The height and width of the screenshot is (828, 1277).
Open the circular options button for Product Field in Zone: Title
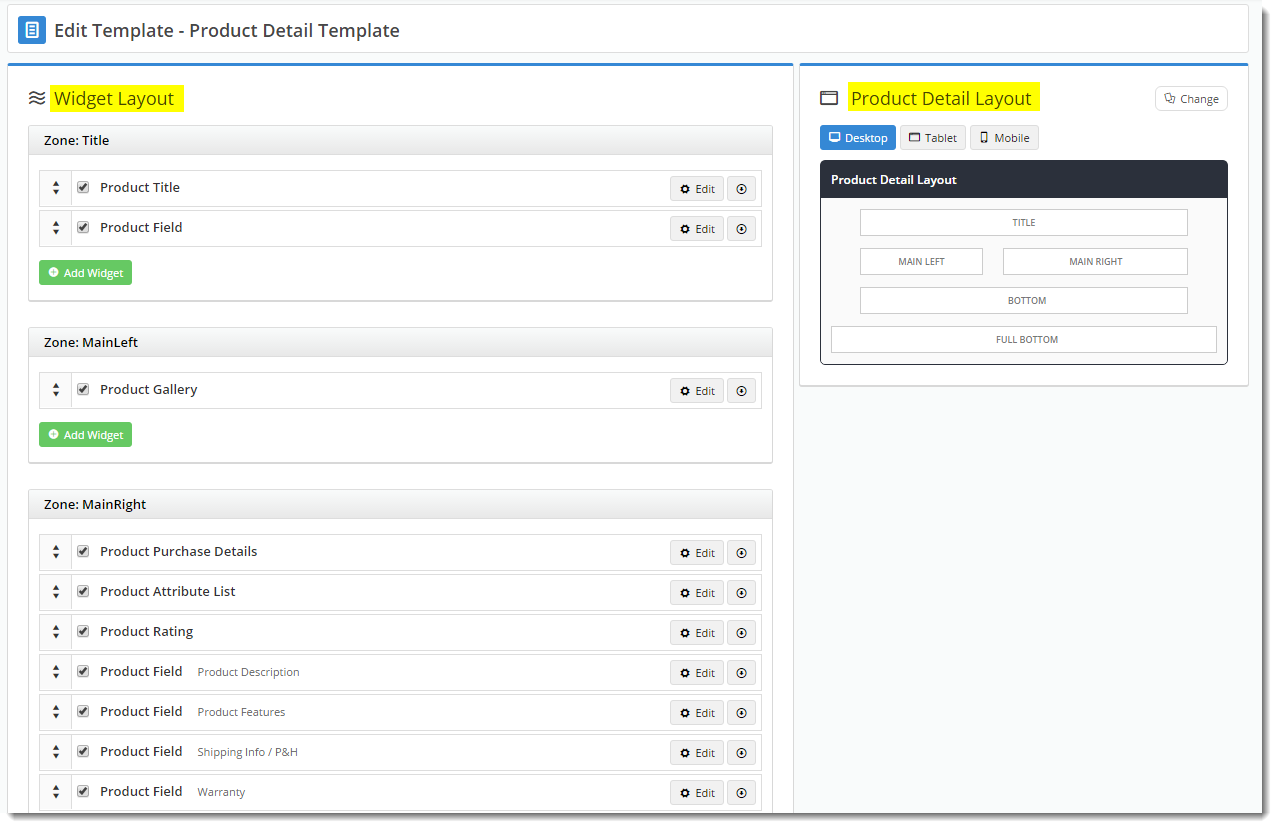(x=741, y=229)
